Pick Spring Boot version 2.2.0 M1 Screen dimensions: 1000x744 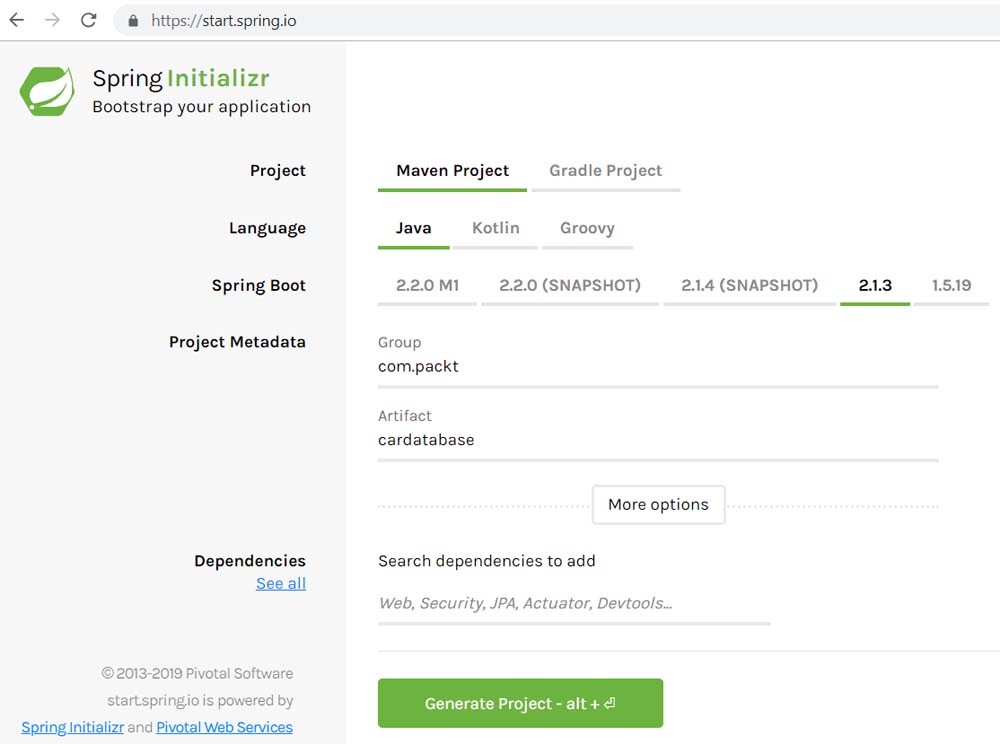point(427,285)
